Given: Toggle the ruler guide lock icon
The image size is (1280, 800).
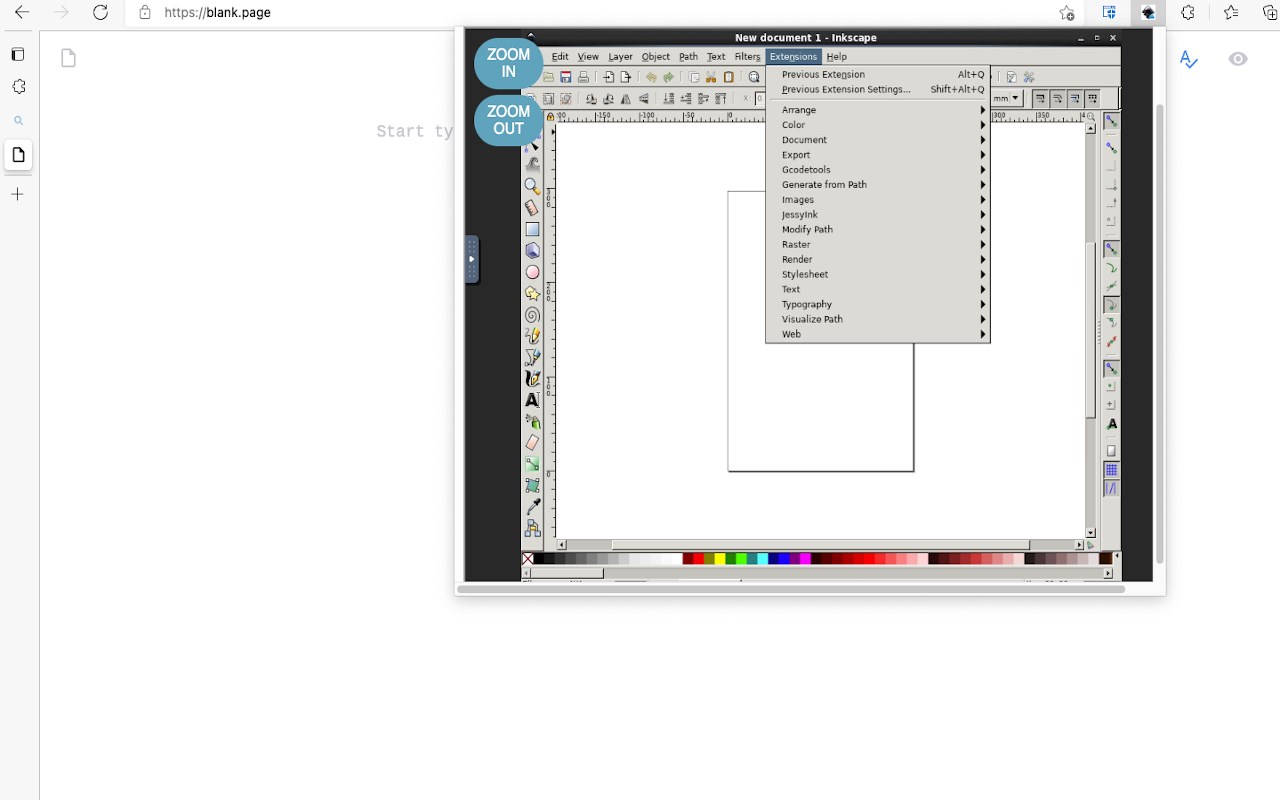Looking at the screenshot, I should pos(549,116).
